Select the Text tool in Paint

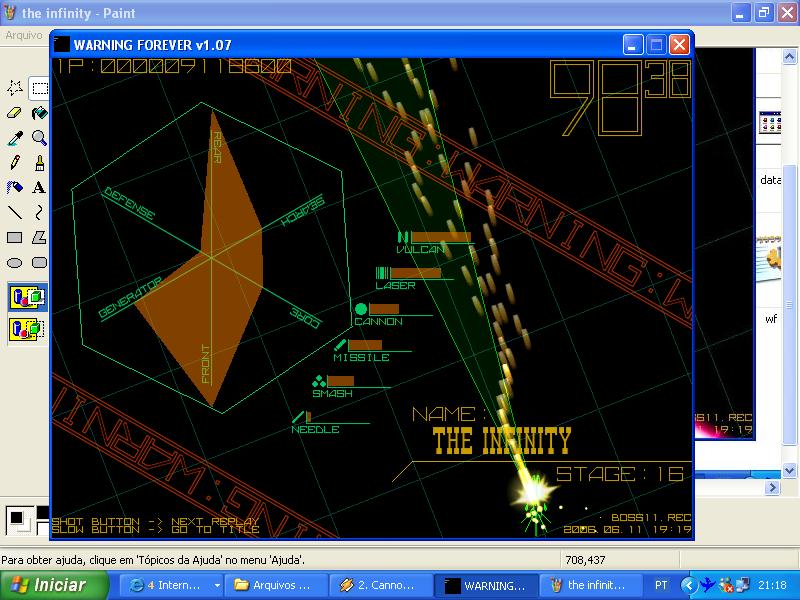[x=39, y=187]
